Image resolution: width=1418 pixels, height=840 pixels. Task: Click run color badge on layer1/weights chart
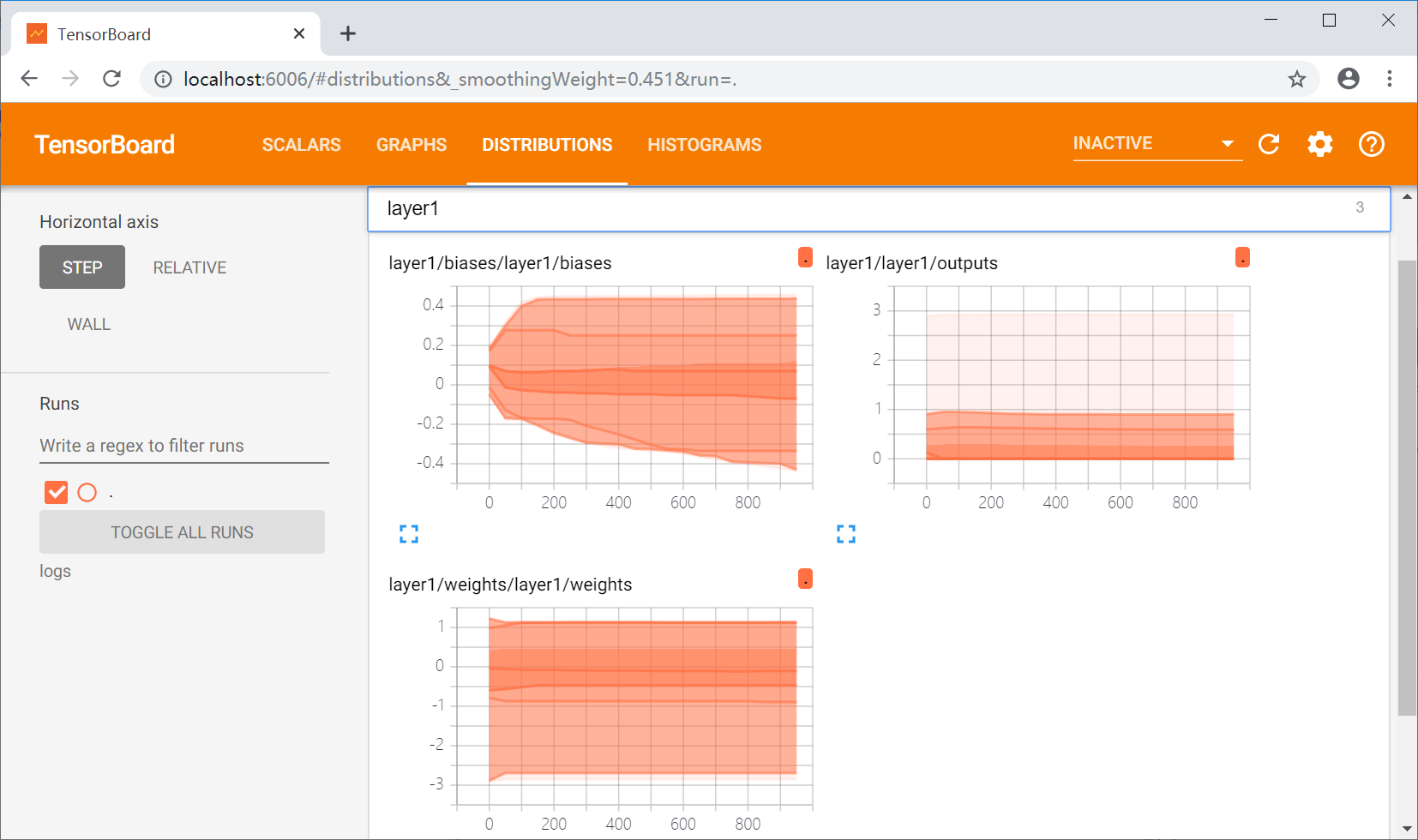(x=805, y=579)
